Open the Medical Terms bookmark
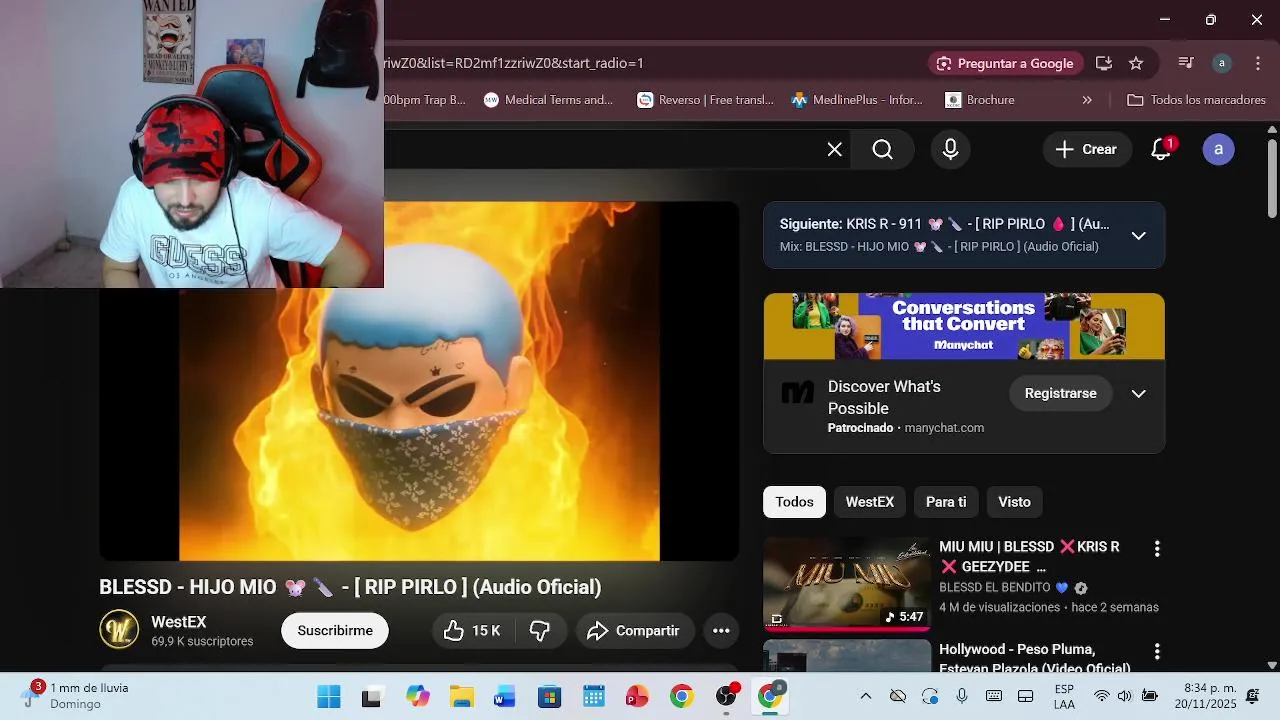Image resolution: width=1280 pixels, height=720 pixels. click(548, 100)
